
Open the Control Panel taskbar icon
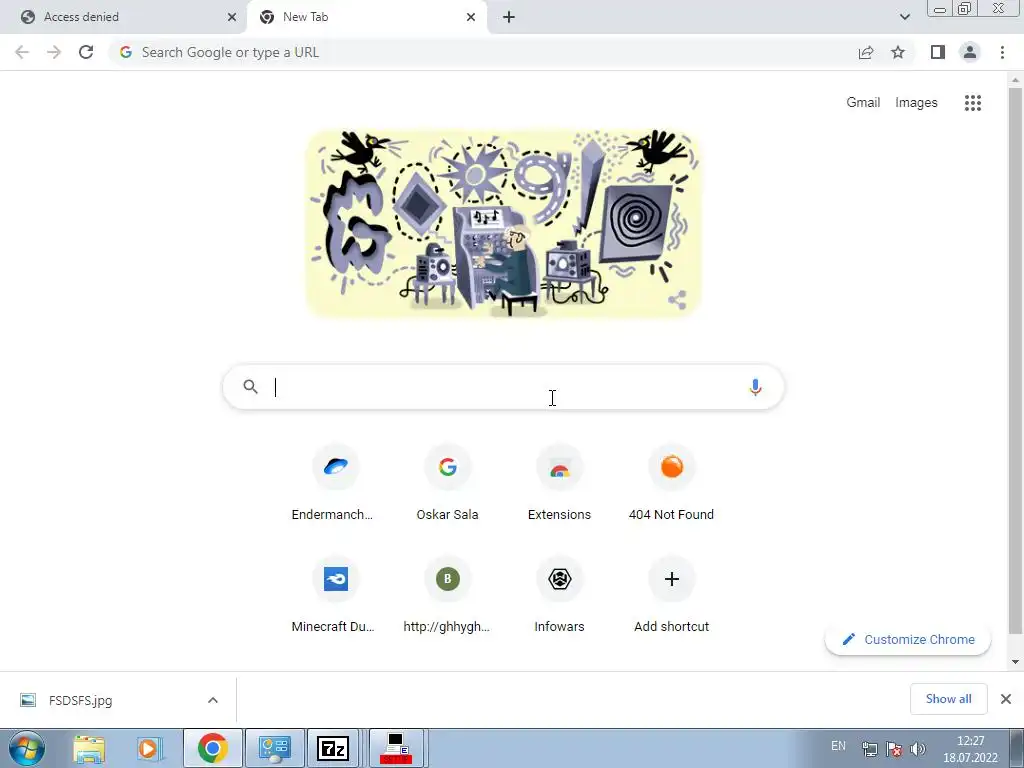tap(274, 748)
